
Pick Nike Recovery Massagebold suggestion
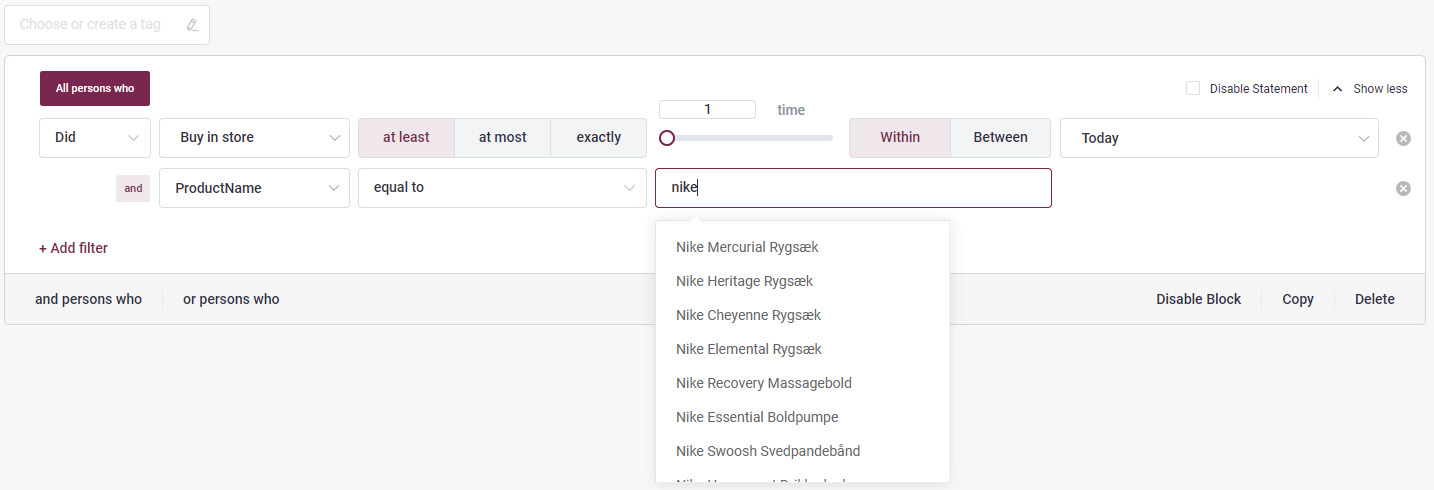click(802, 383)
